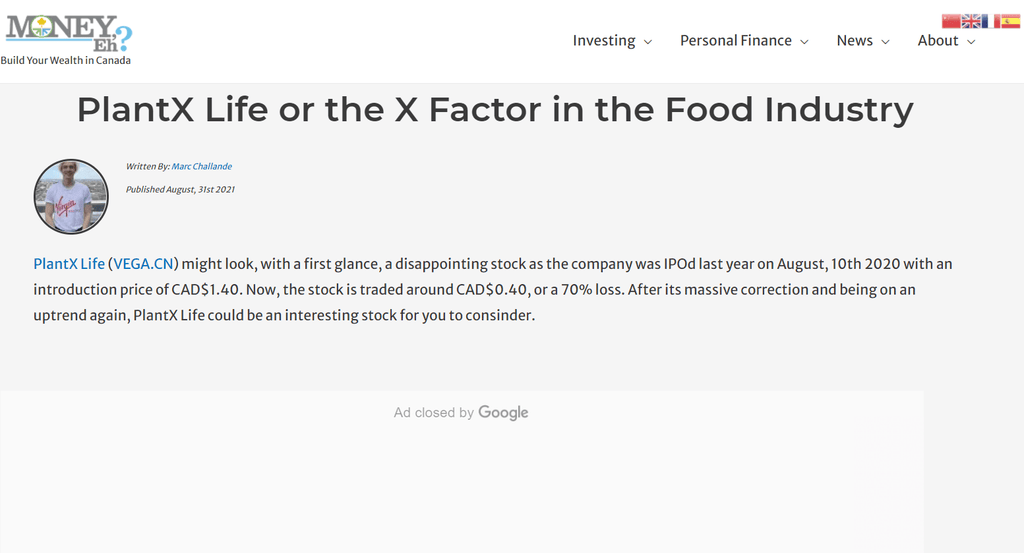This screenshot has height=553, width=1024.
Task: Open the About menu label
Action: (937, 41)
